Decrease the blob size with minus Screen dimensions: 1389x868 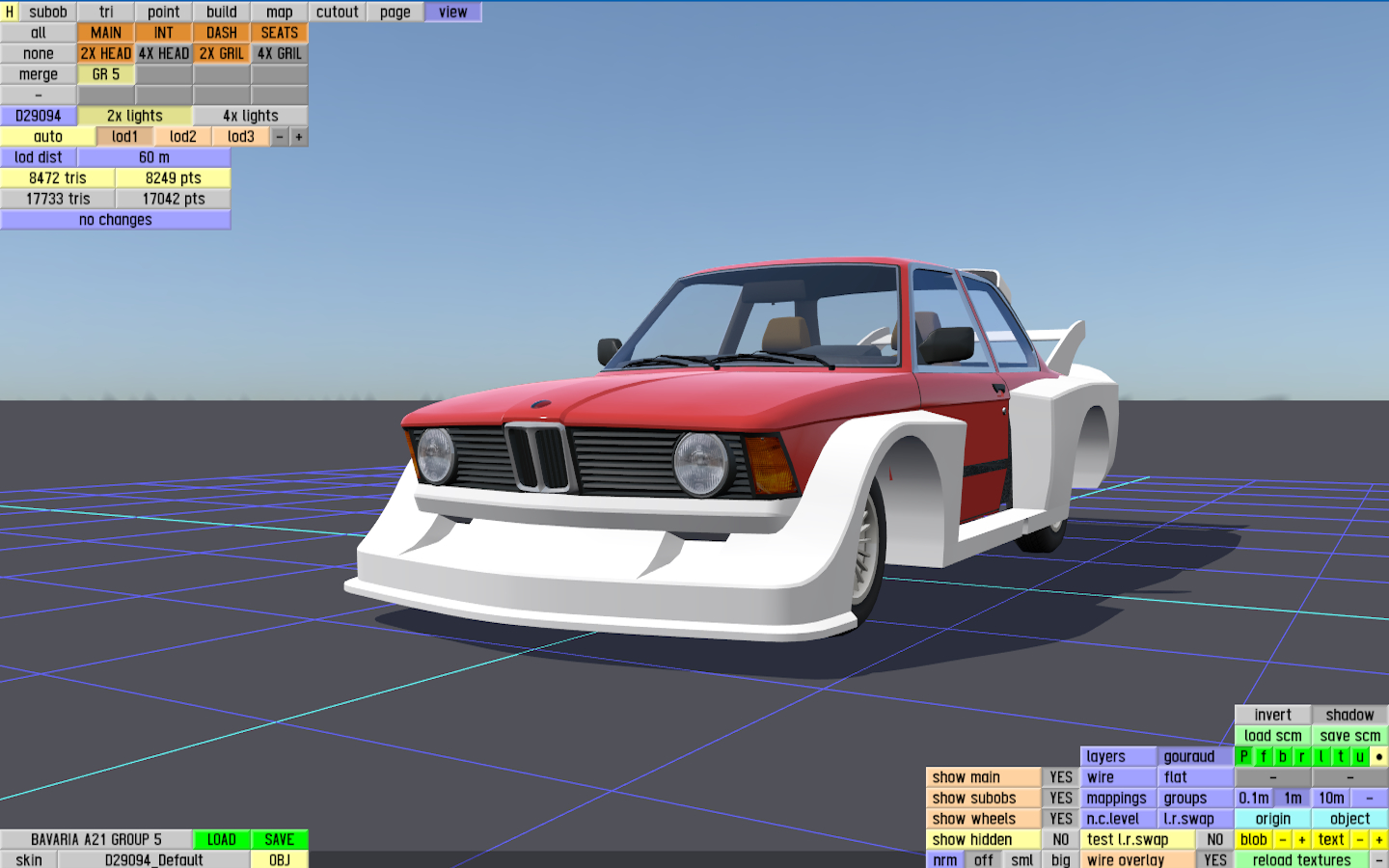pos(1283,840)
